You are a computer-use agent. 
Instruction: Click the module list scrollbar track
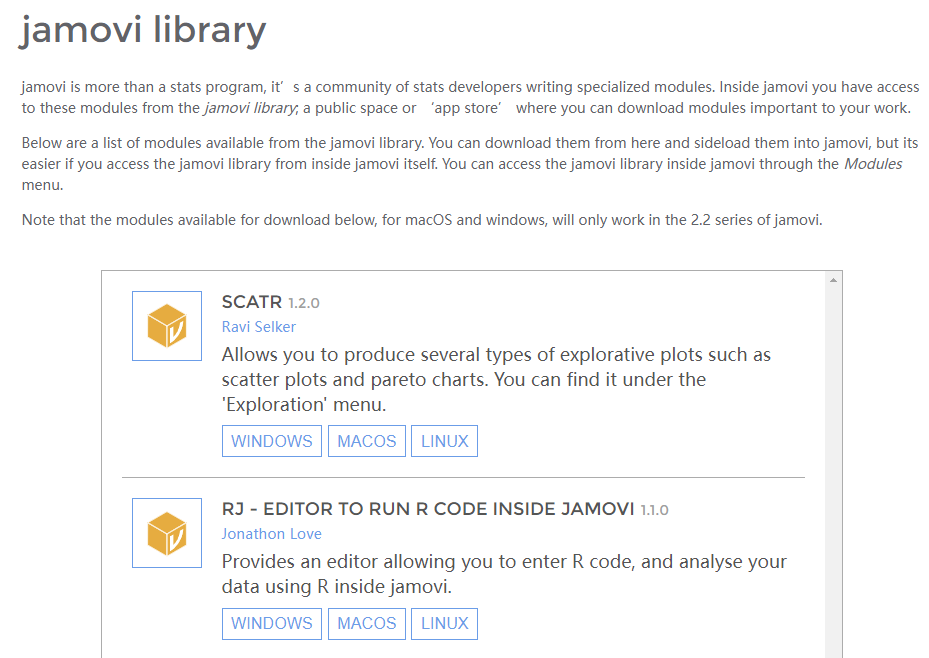[x=833, y=474]
